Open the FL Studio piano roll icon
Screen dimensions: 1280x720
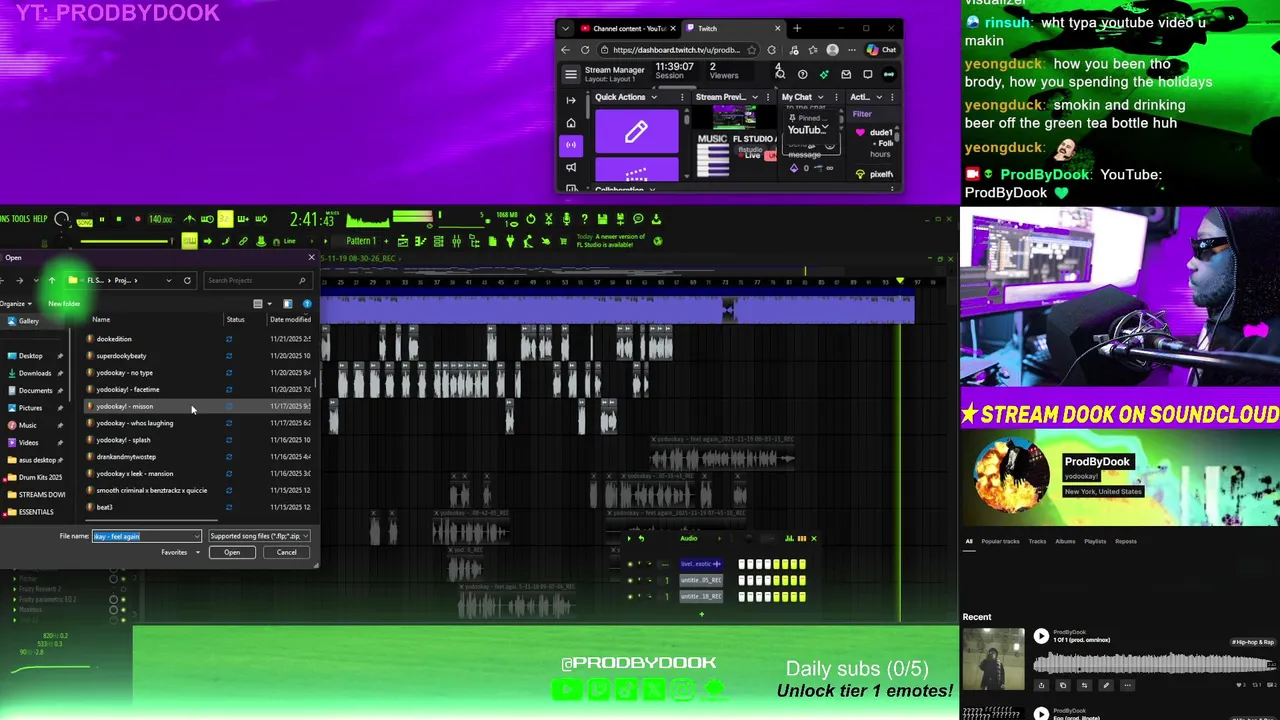coord(420,241)
